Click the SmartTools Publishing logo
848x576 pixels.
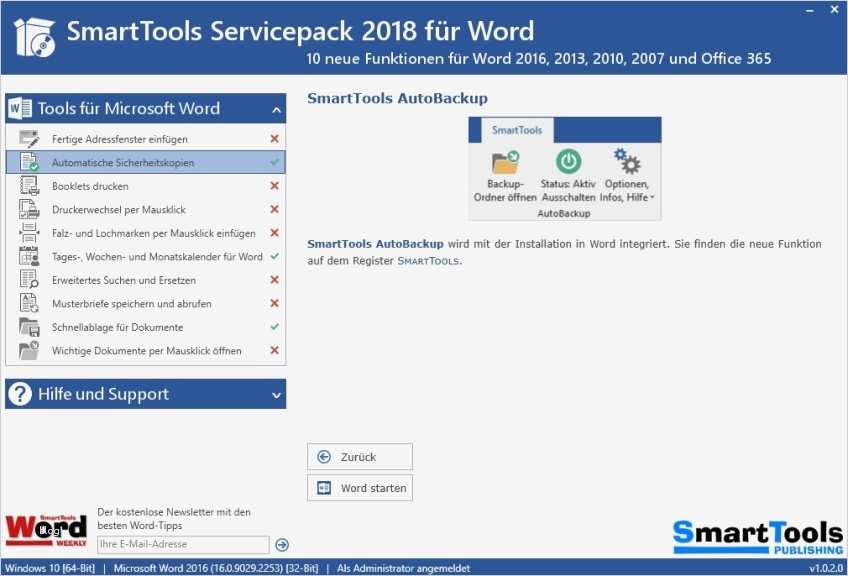(758, 537)
